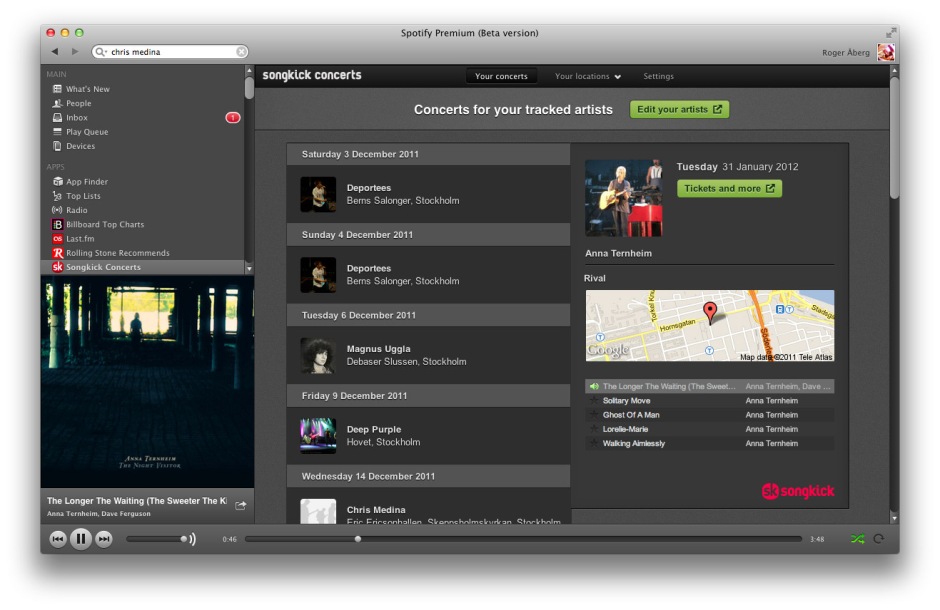Skip to the next track
940x610 pixels.
104,539
